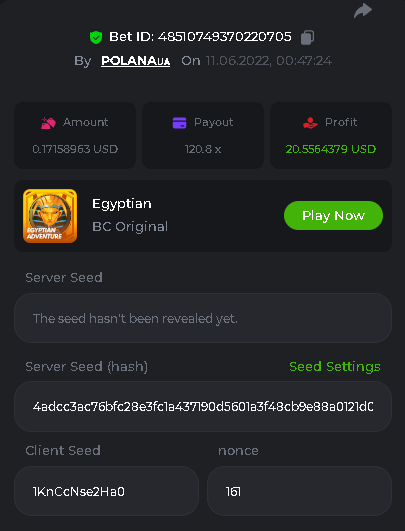405x531 pixels.
Task: Click the nonce field showing 161
Action: (x=299, y=491)
